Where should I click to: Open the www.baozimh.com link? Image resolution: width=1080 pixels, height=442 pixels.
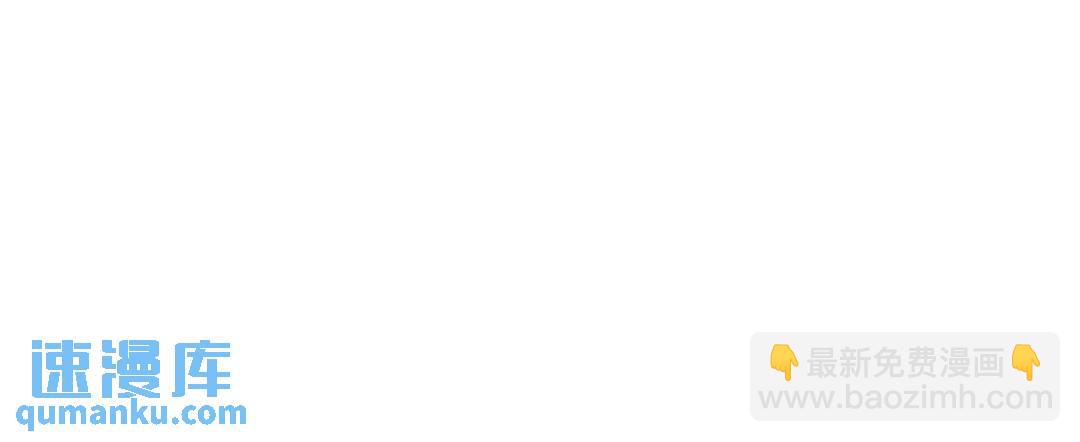pyautogui.click(x=905, y=398)
